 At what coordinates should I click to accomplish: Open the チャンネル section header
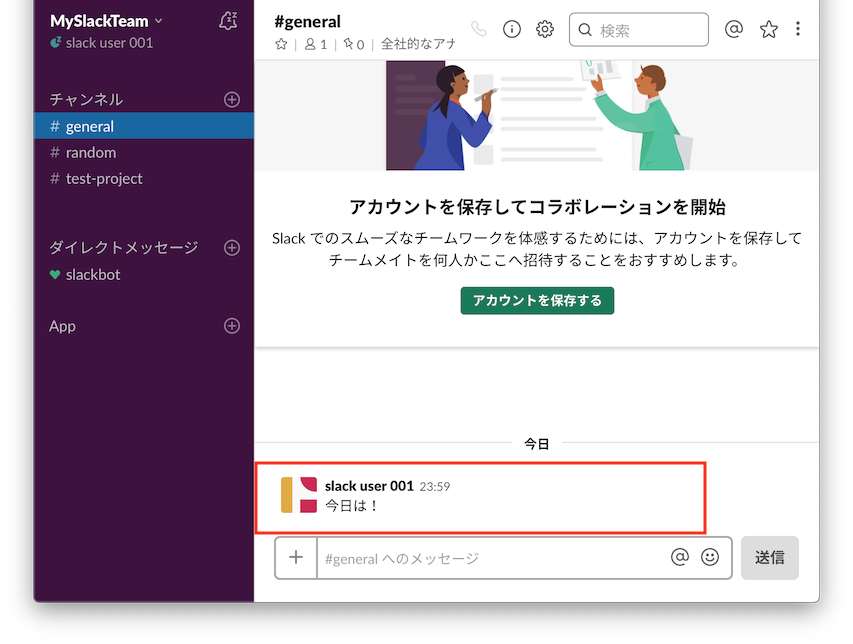86,100
